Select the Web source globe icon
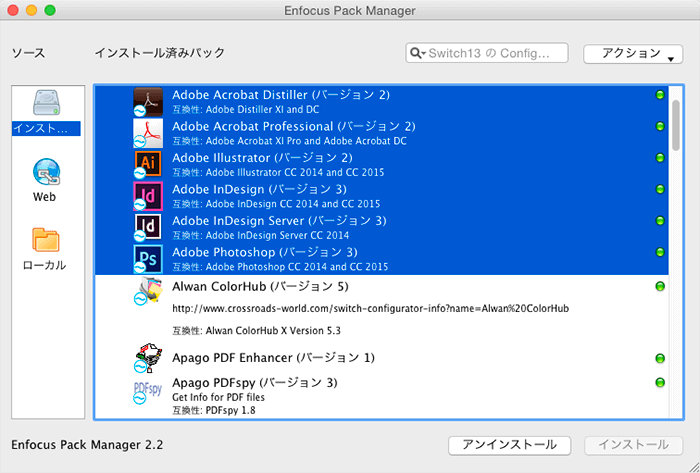 coord(46,172)
